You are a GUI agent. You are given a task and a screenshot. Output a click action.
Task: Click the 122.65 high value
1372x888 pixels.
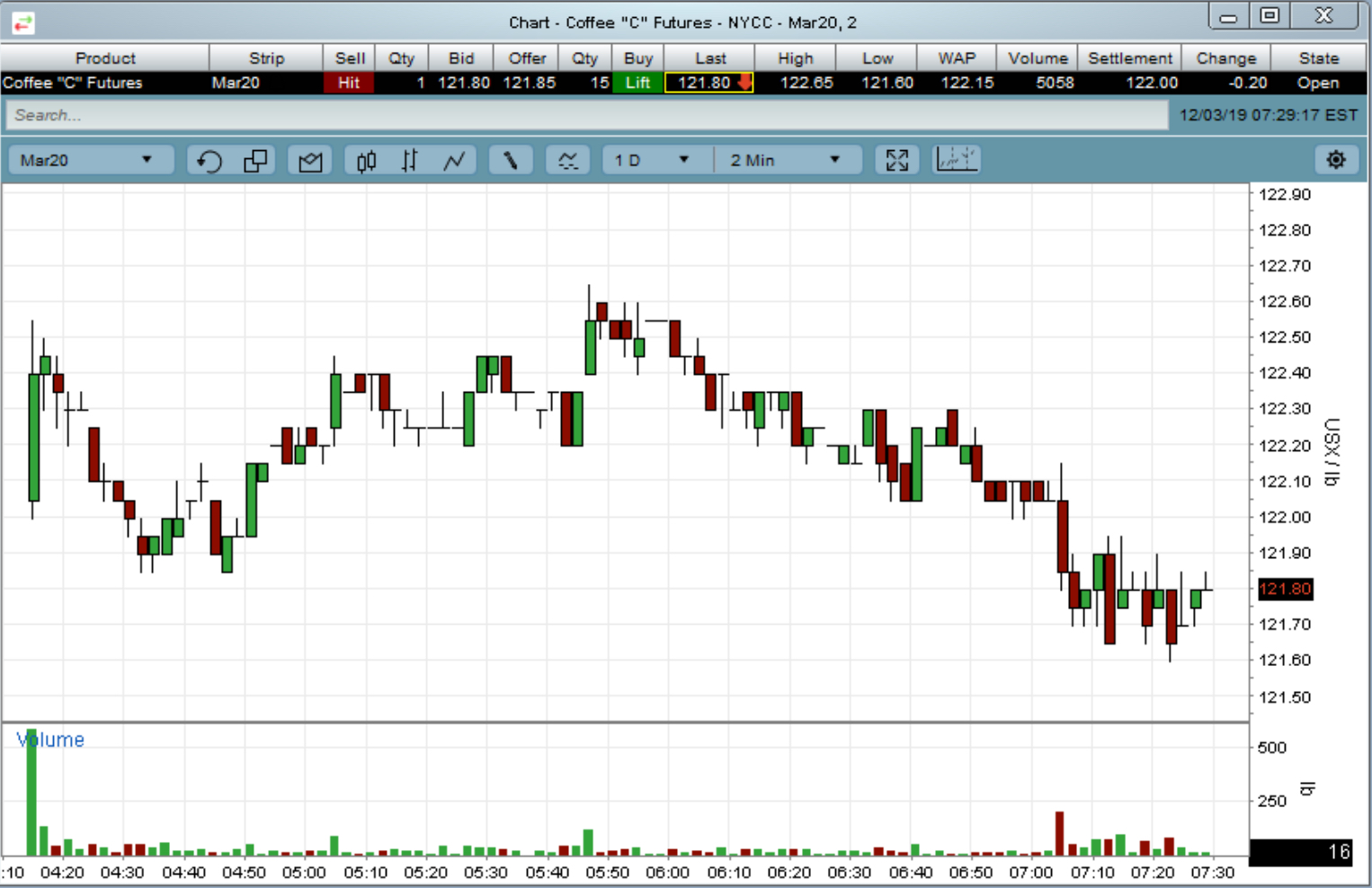pyautogui.click(x=806, y=83)
